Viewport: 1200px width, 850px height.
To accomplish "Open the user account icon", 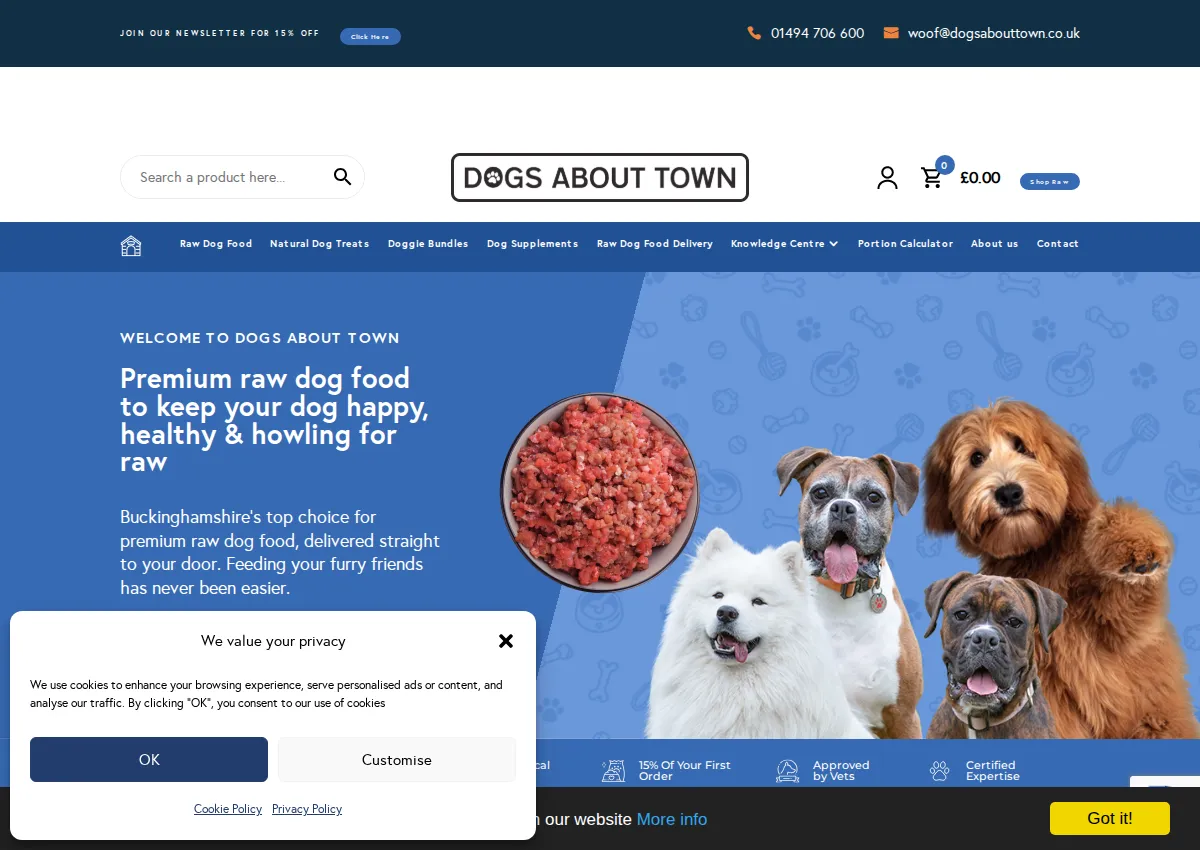I will coord(887,178).
